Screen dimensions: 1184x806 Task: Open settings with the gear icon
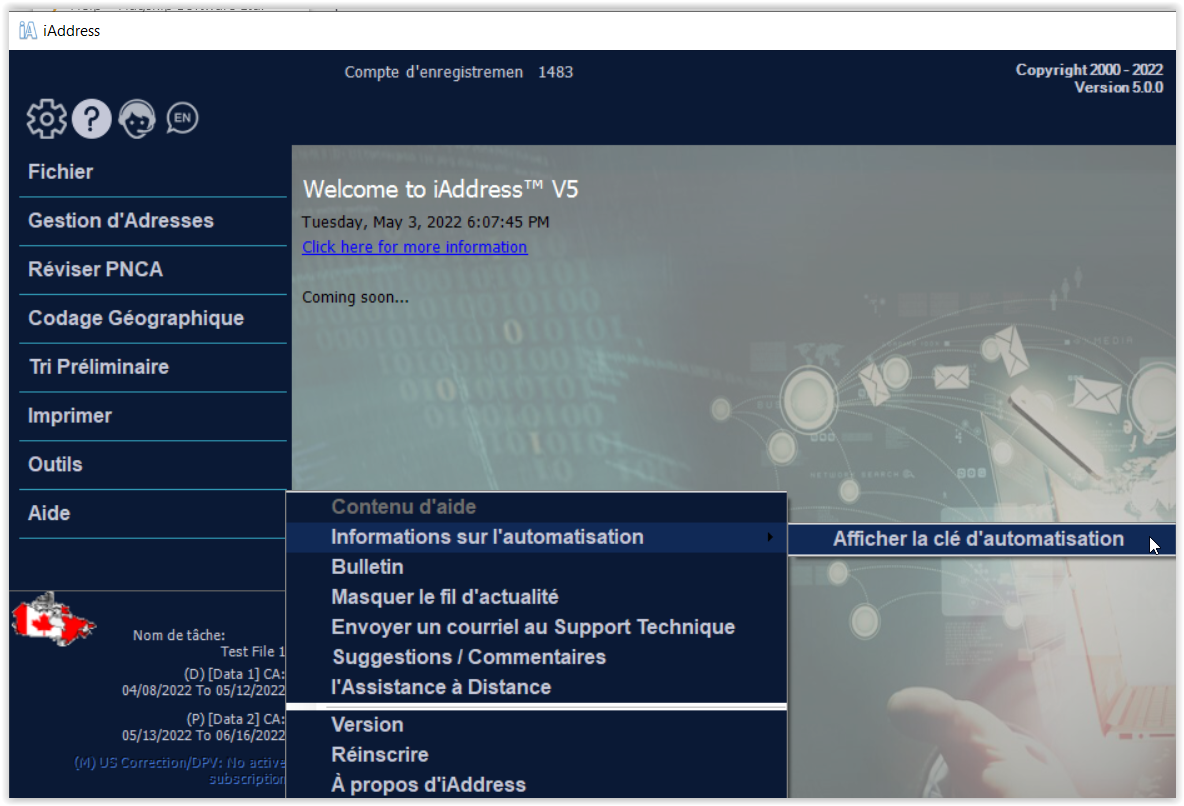point(46,119)
